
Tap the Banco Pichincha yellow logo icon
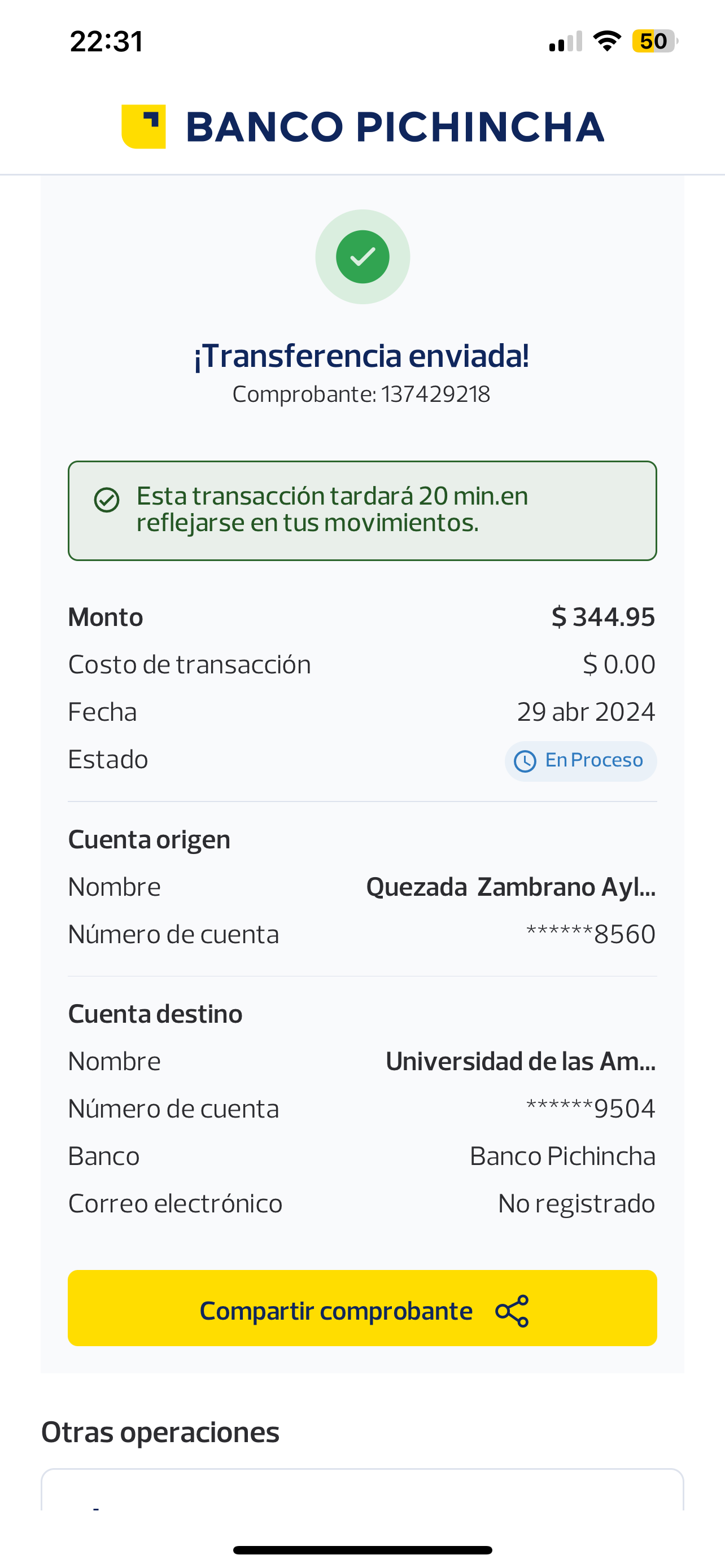[x=143, y=126]
